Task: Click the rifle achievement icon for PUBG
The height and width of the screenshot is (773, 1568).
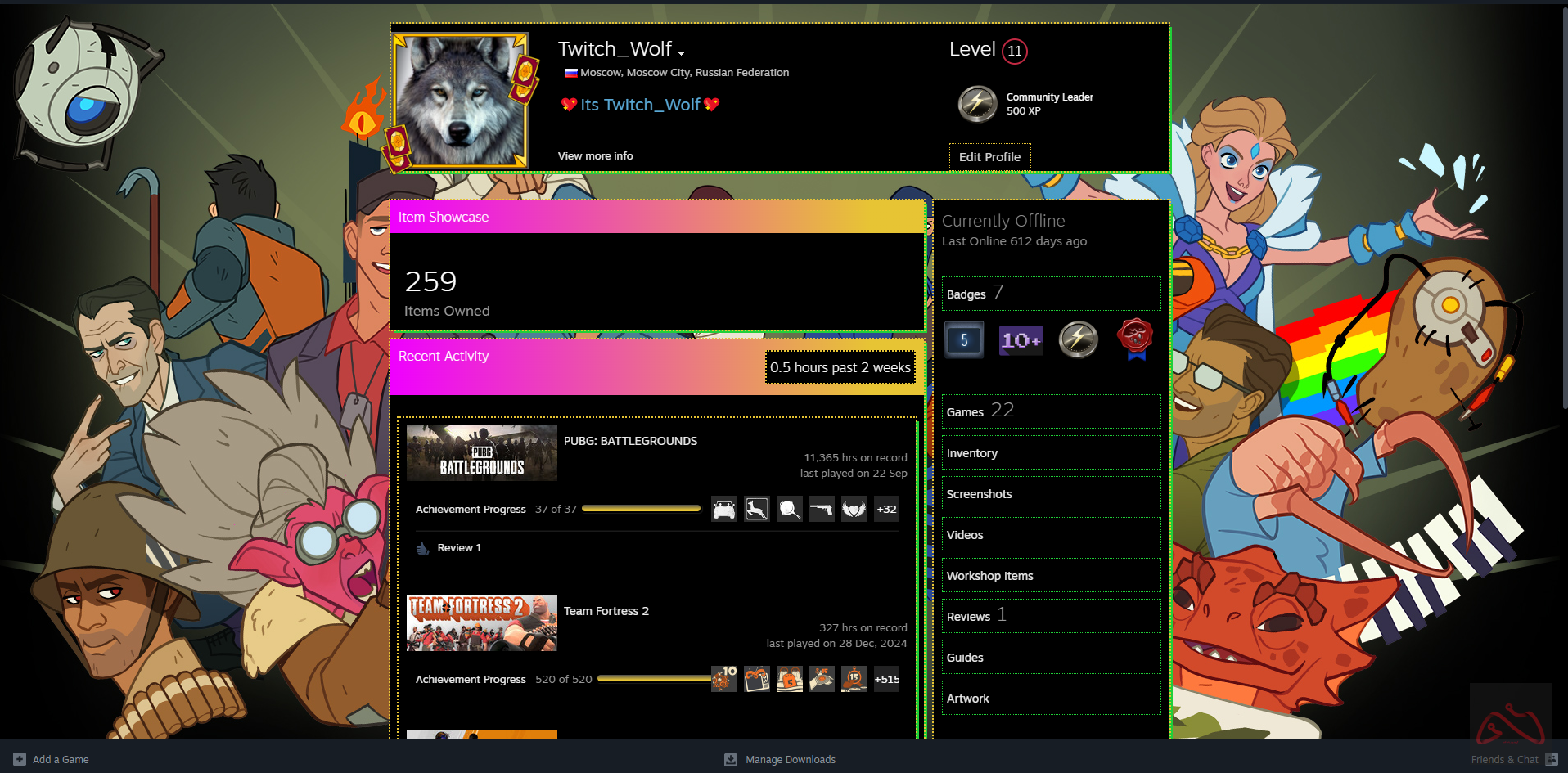Action: coord(821,509)
